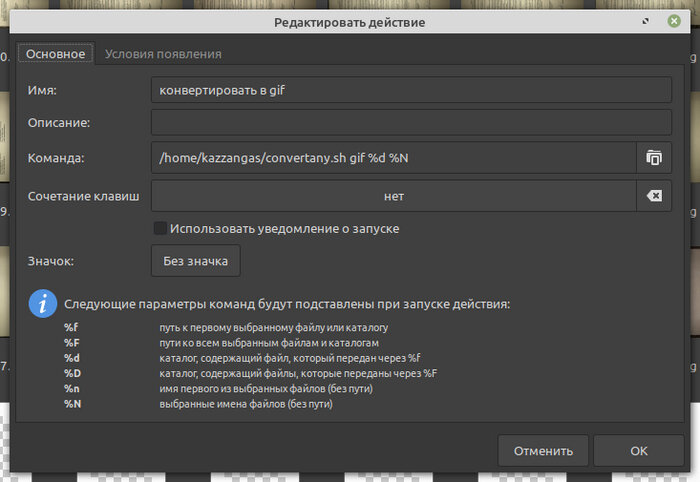The image size is (700, 482).
Task: Select the %f parameter text
Action: pyautogui.click(x=71, y=327)
